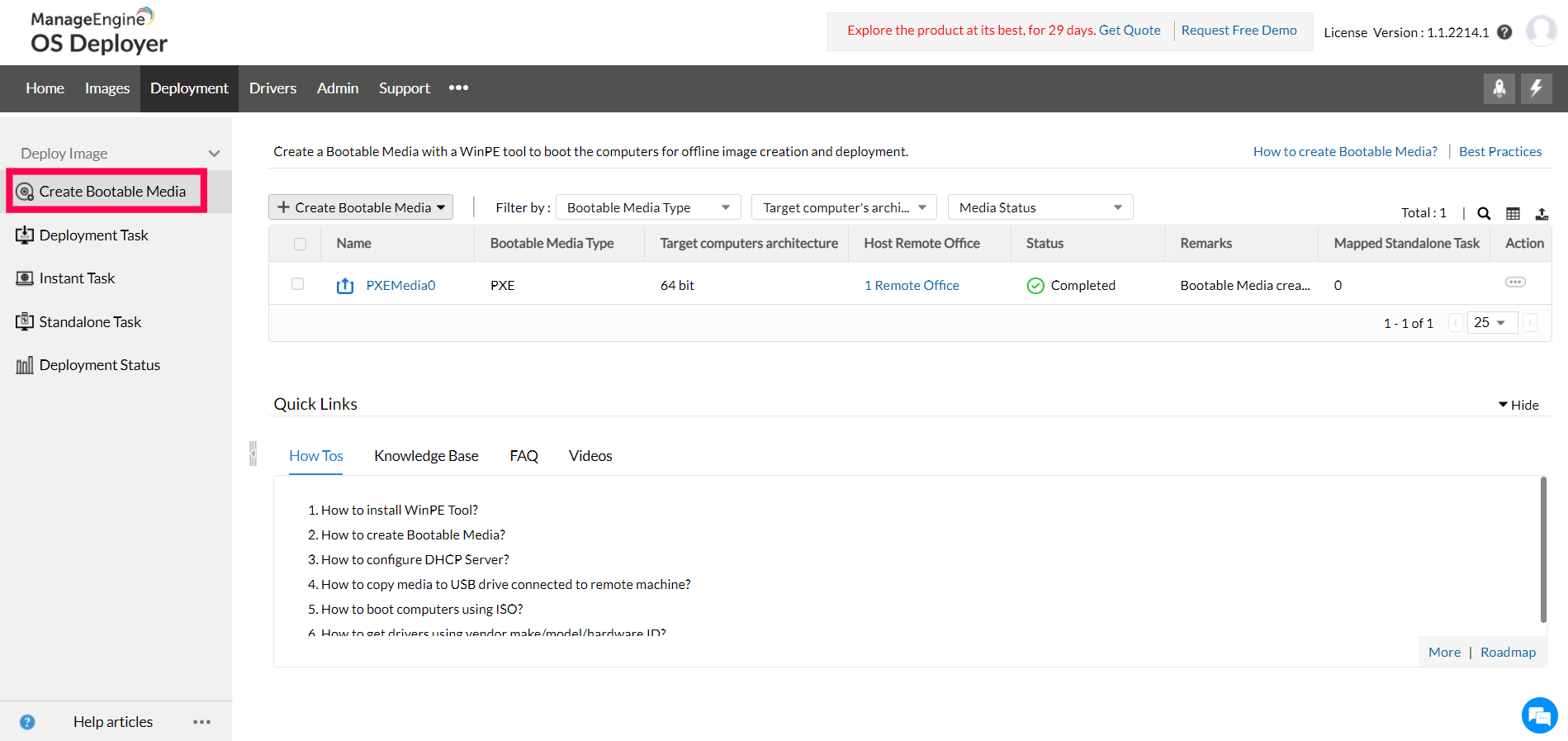Image resolution: width=1568 pixels, height=741 pixels.
Task: Expand the Media Status filter dropdown
Action: pyautogui.click(x=1040, y=207)
